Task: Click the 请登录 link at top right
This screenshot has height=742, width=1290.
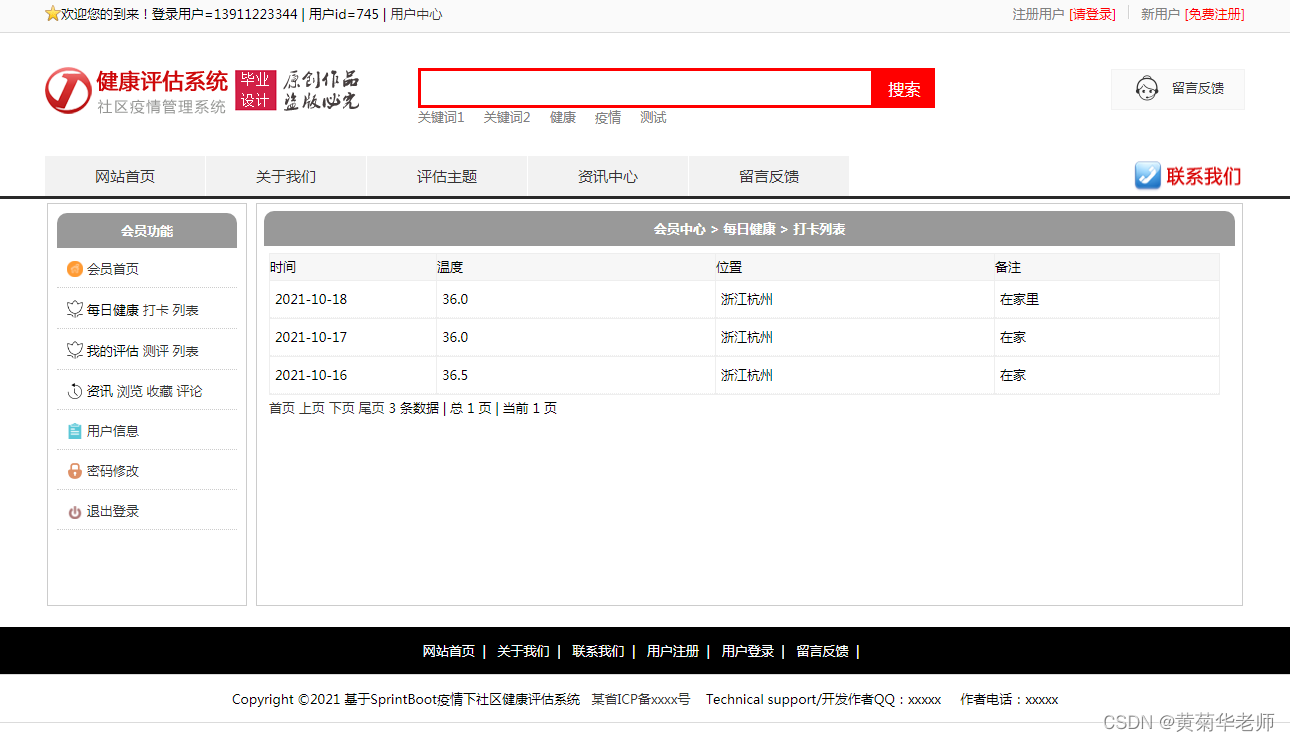Action: [x=1092, y=14]
